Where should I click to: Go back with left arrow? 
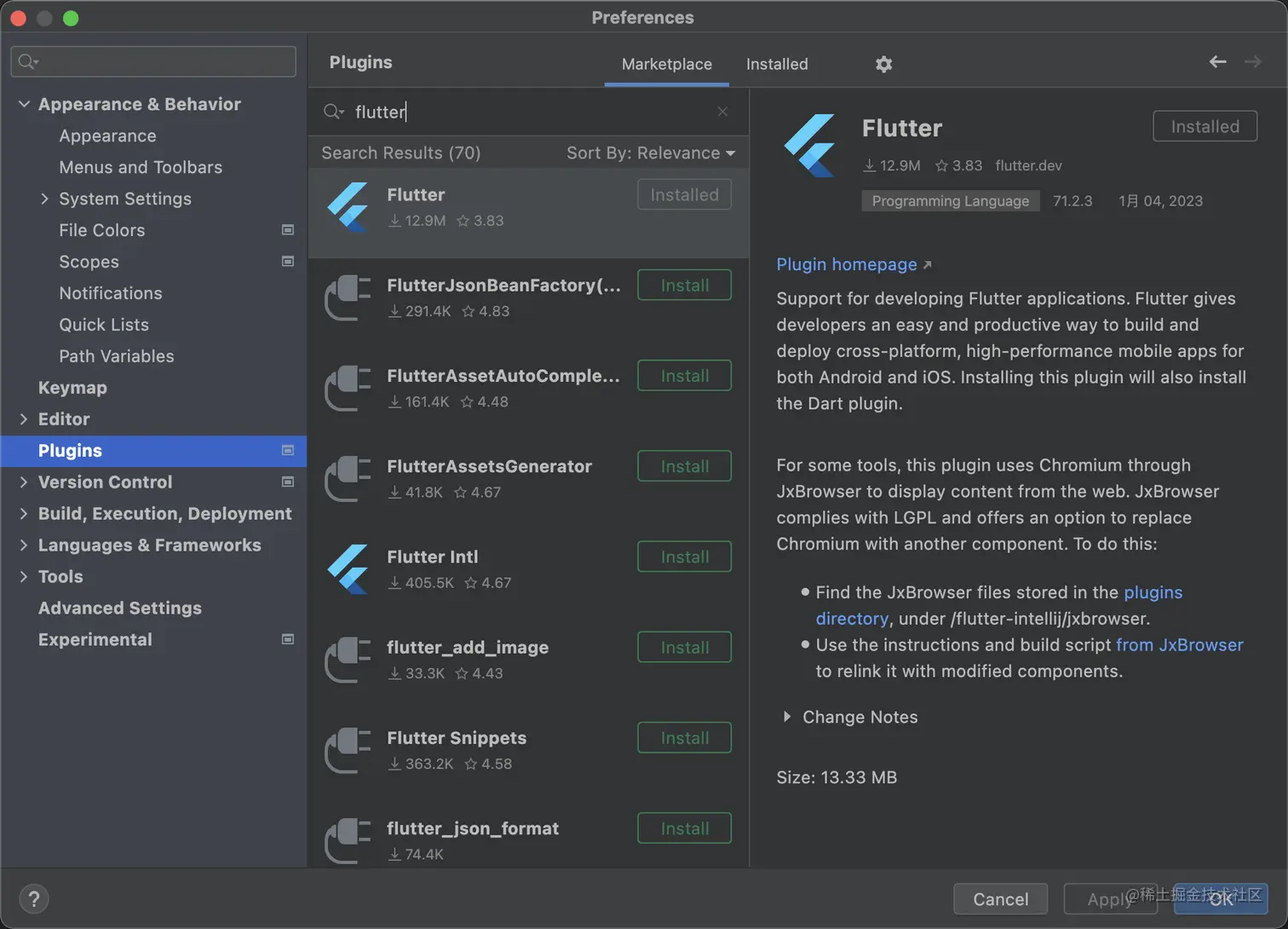pyautogui.click(x=1218, y=61)
